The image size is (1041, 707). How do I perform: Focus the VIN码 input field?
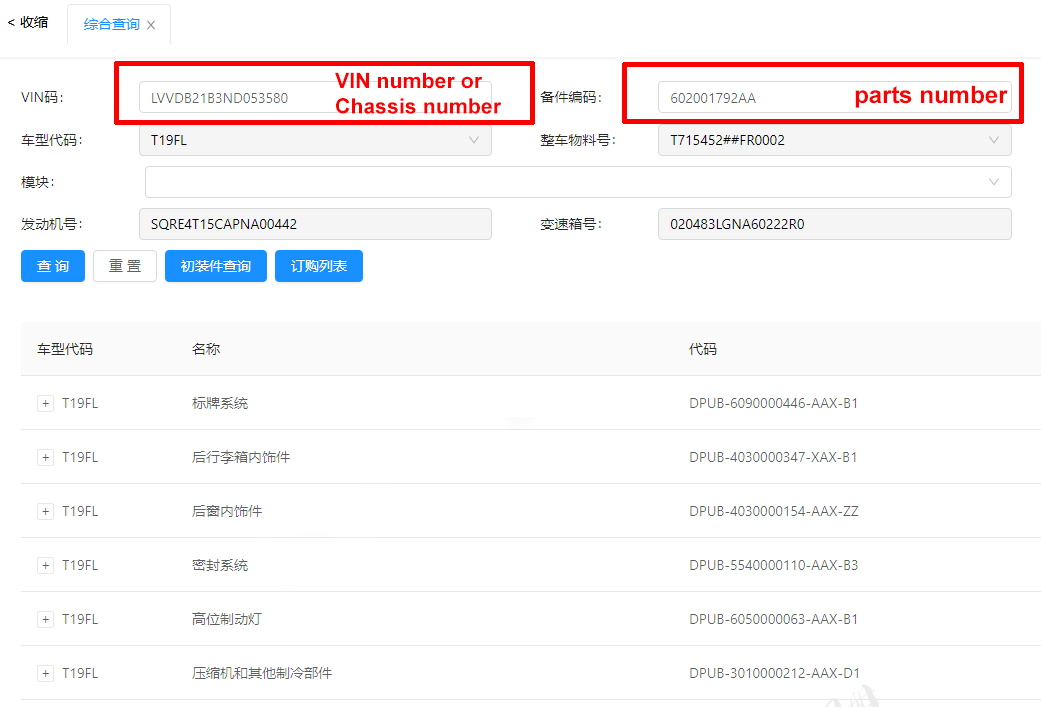pyautogui.click(x=315, y=98)
